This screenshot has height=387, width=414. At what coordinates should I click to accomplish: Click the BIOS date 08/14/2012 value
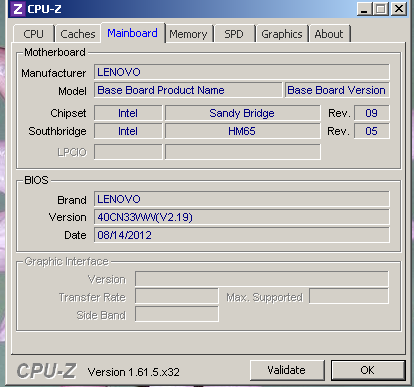pos(242,235)
